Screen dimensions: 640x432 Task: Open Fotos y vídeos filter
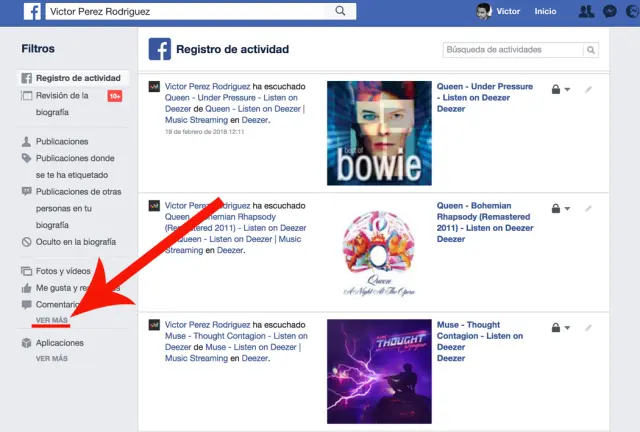(63, 271)
